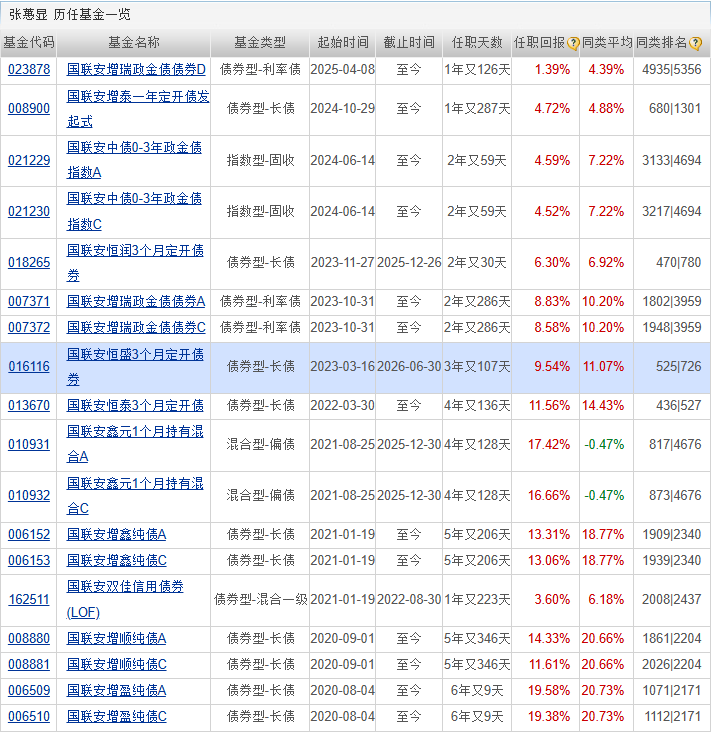Open fund code 008881 link
The image size is (711, 737).
coord(29,665)
